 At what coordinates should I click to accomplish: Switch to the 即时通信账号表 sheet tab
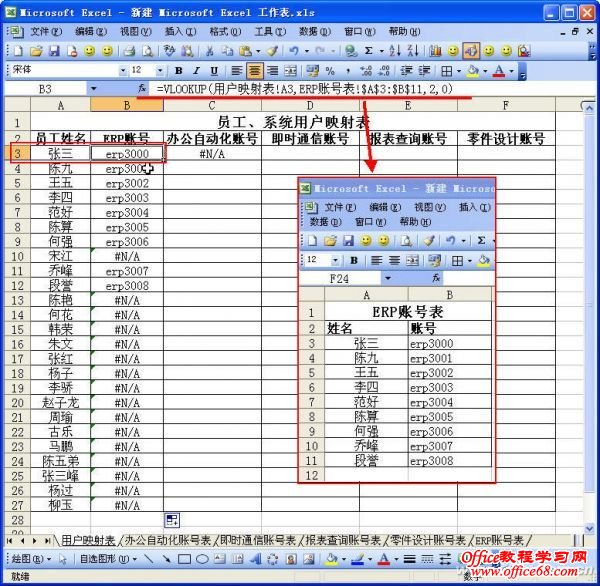[x=258, y=540]
